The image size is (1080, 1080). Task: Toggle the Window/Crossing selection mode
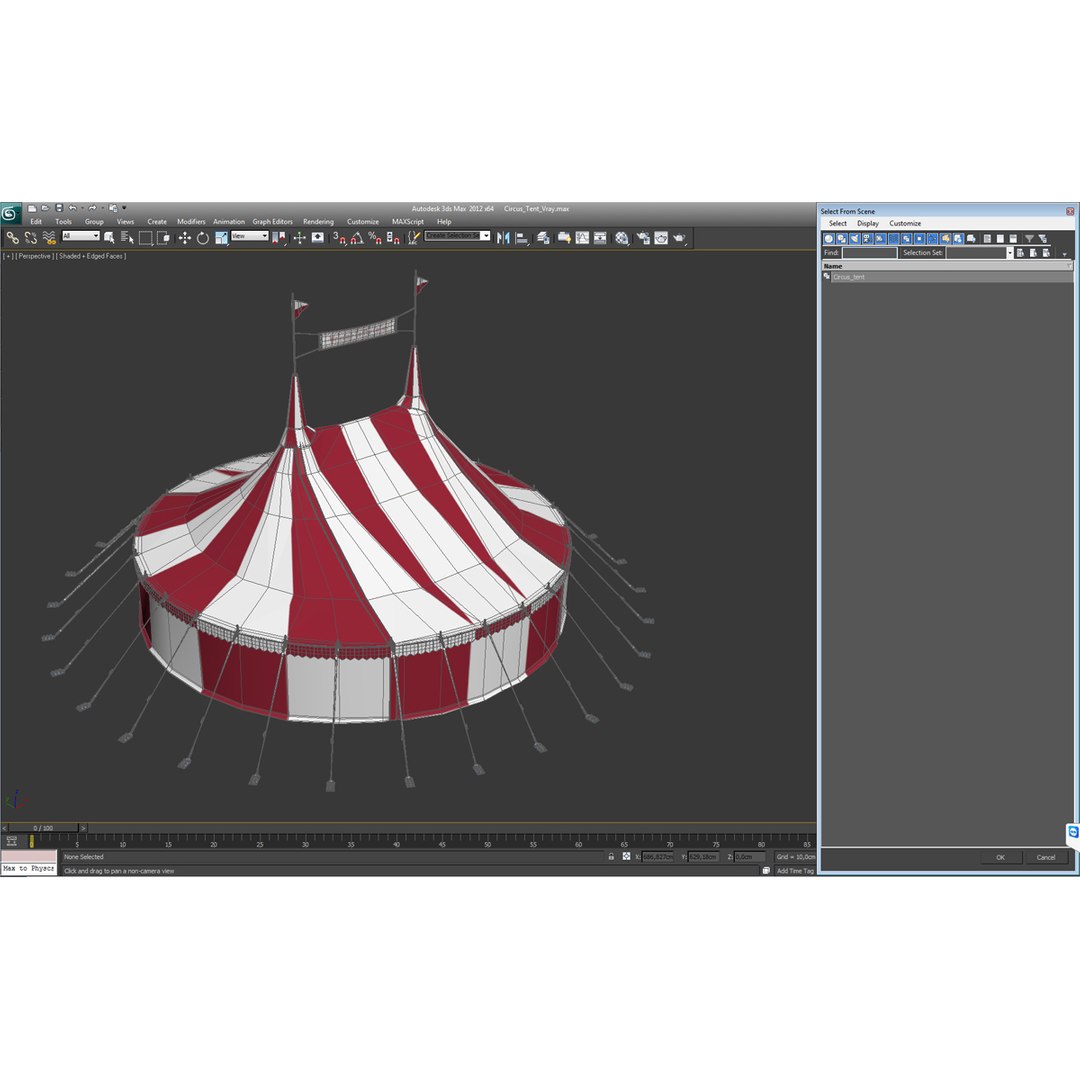164,238
